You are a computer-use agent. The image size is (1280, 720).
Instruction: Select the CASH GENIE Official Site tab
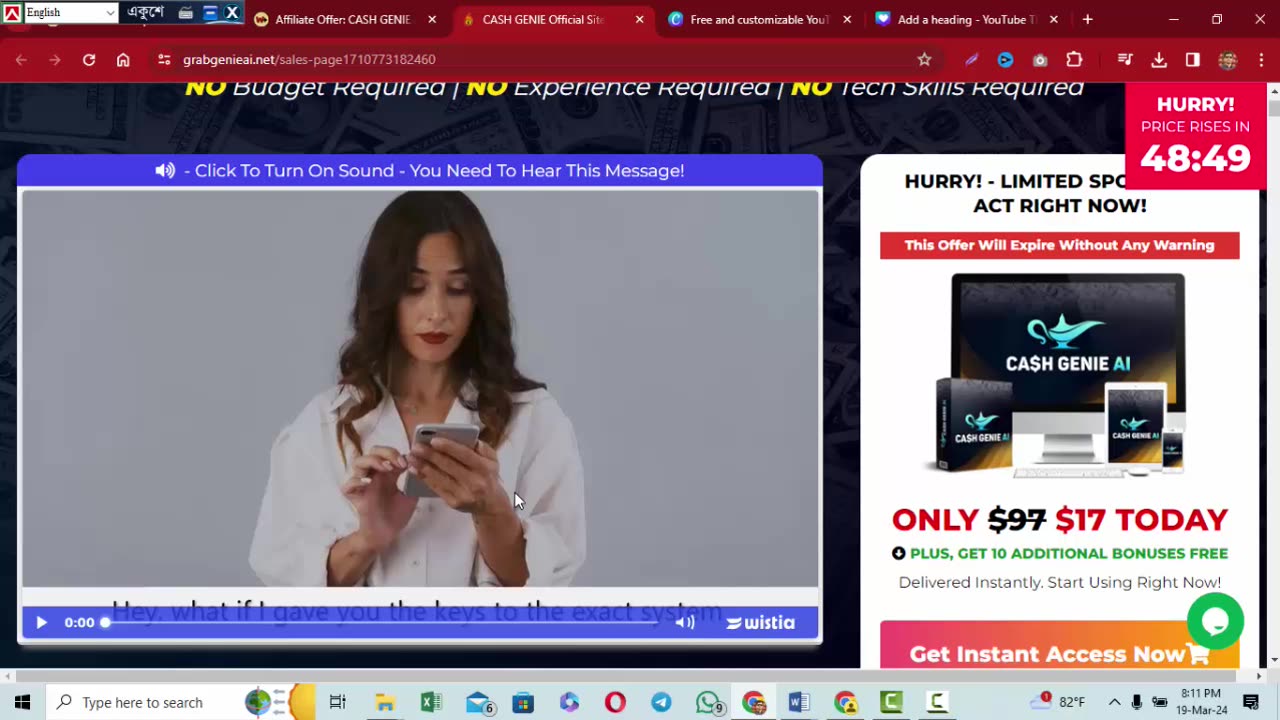click(x=543, y=19)
